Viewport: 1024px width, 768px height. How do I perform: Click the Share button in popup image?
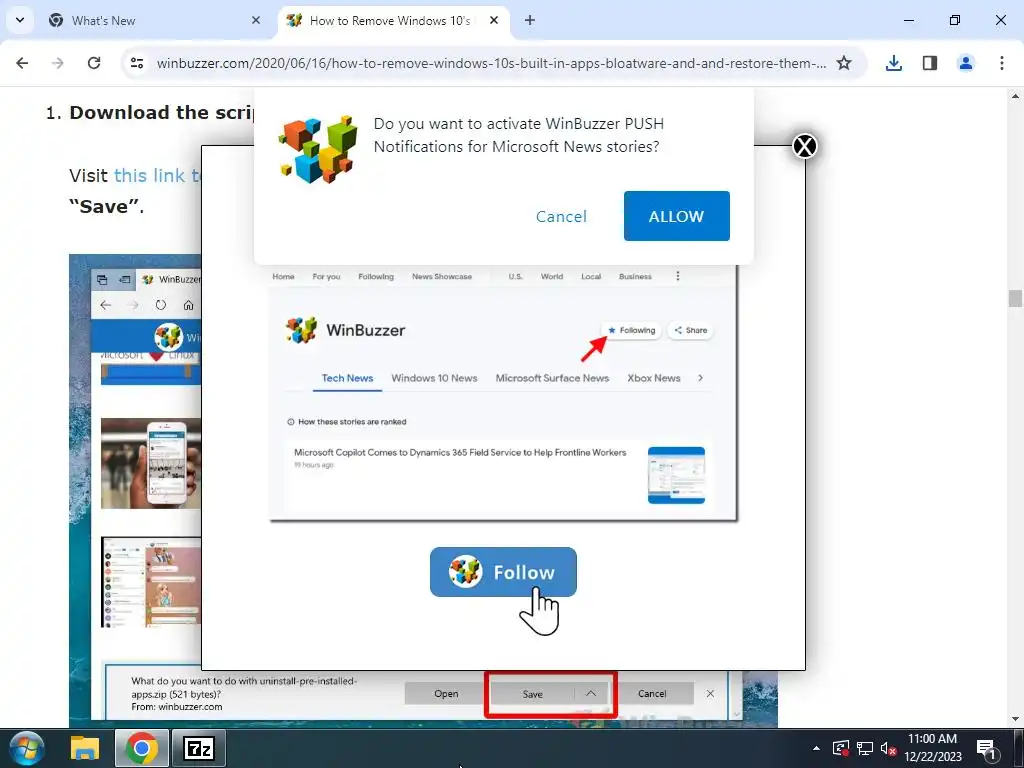click(690, 330)
